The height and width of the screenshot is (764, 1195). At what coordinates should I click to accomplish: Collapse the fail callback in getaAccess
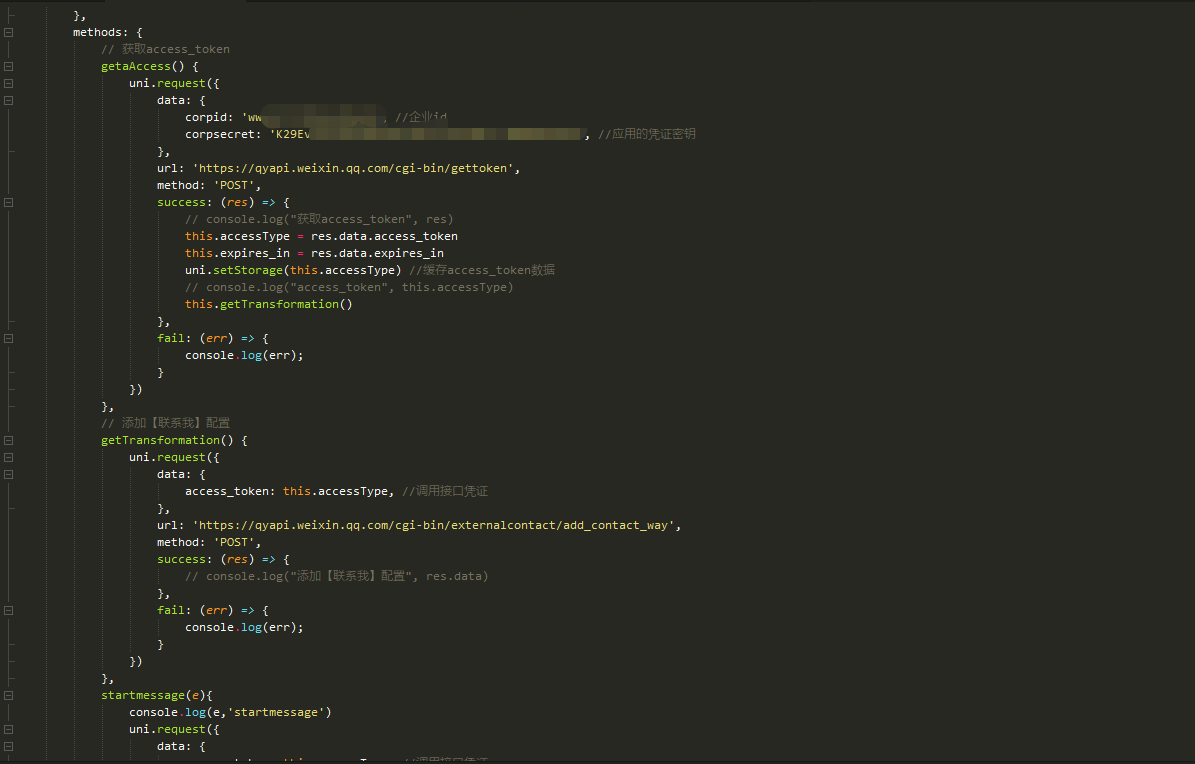click(x=8, y=338)
